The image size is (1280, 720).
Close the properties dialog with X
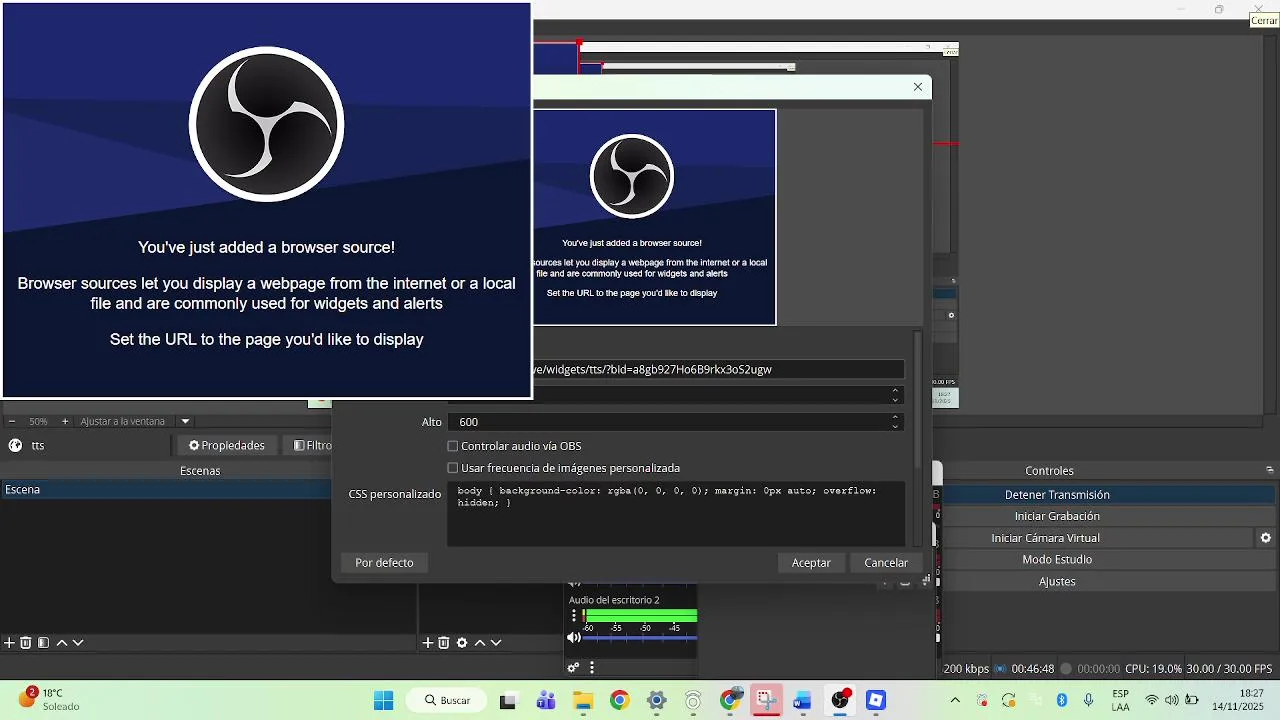pos(918,87)
